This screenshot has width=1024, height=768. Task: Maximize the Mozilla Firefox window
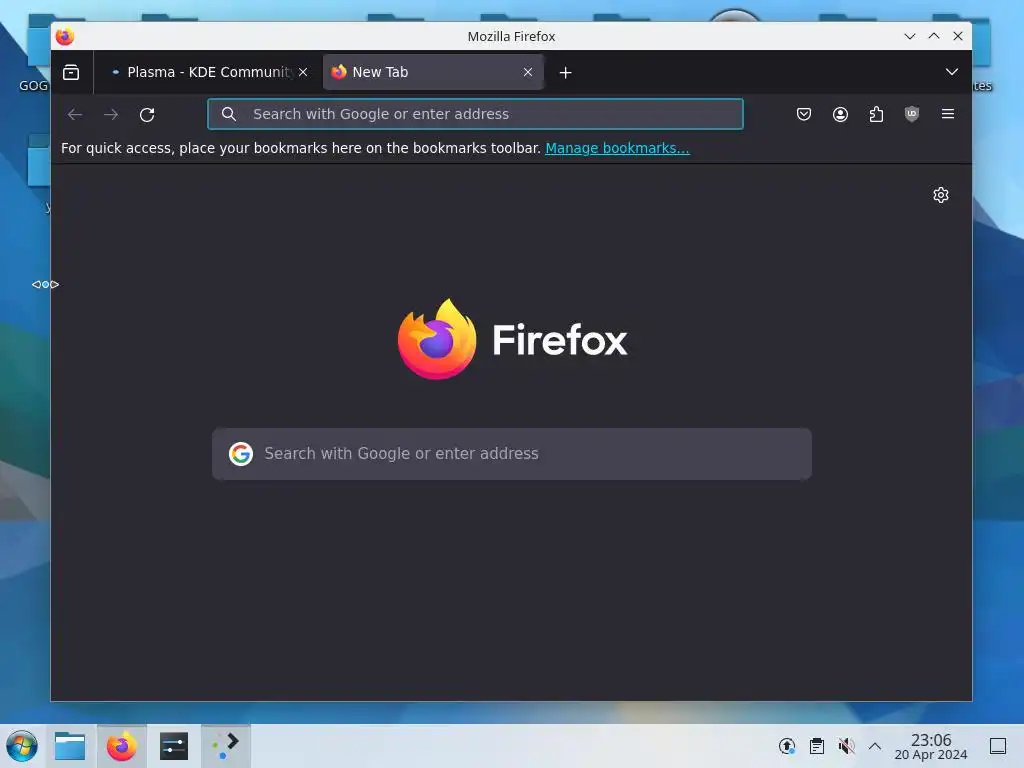[x=934, y=37]
